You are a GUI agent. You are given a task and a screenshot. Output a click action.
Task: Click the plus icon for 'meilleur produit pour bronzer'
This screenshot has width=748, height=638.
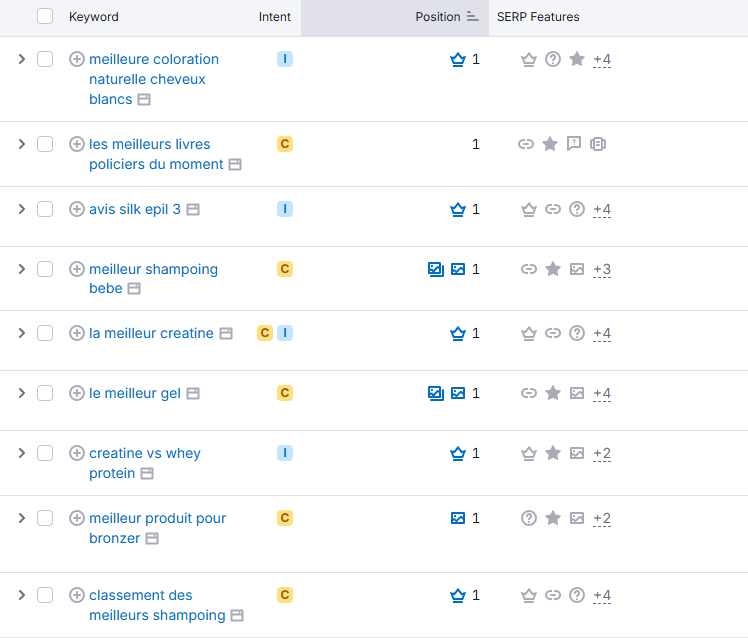tap(77, 518)
